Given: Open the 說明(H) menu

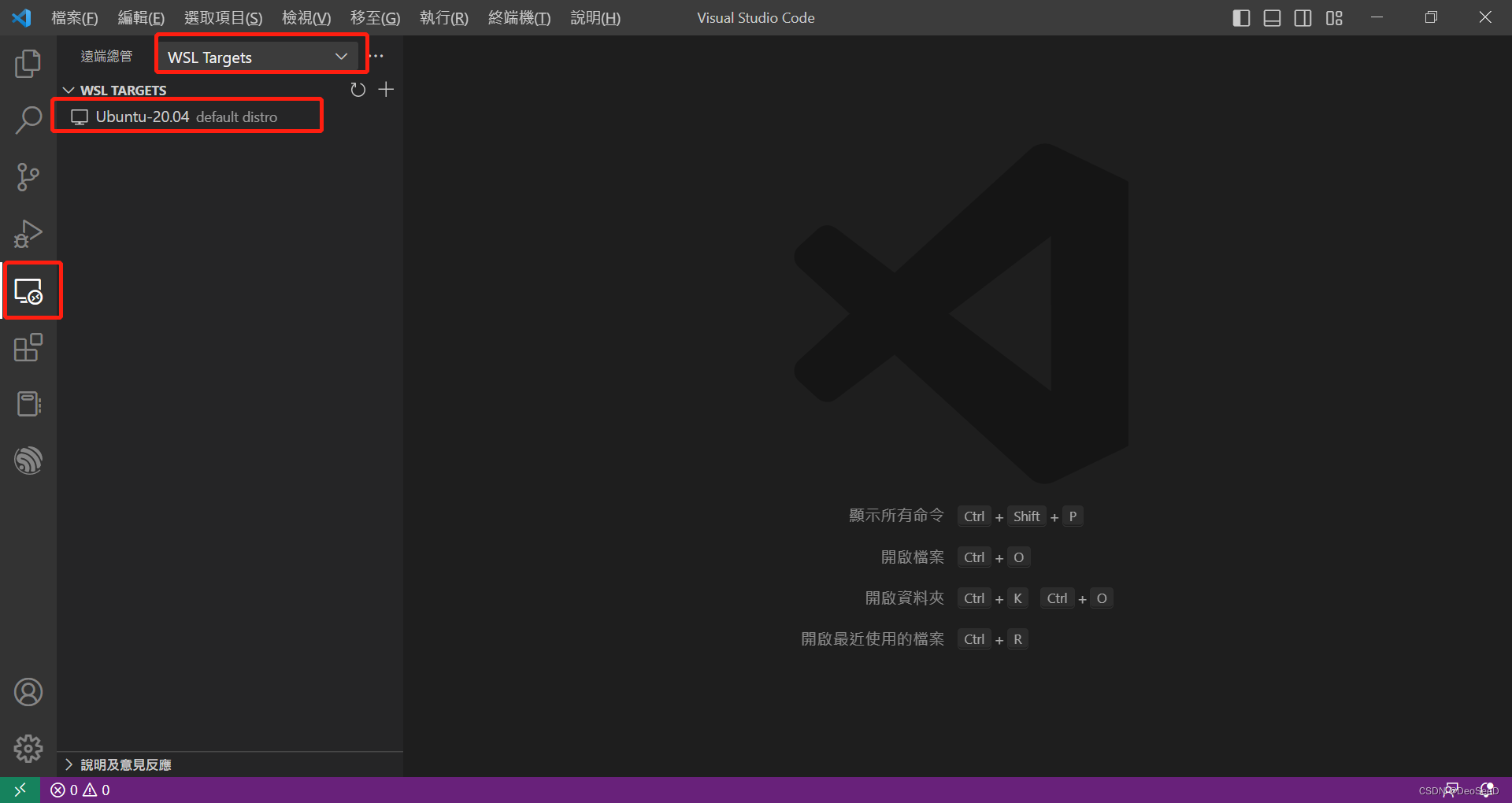Looking at the screenshot, I should pyautogui.click(x=595, y=17).
